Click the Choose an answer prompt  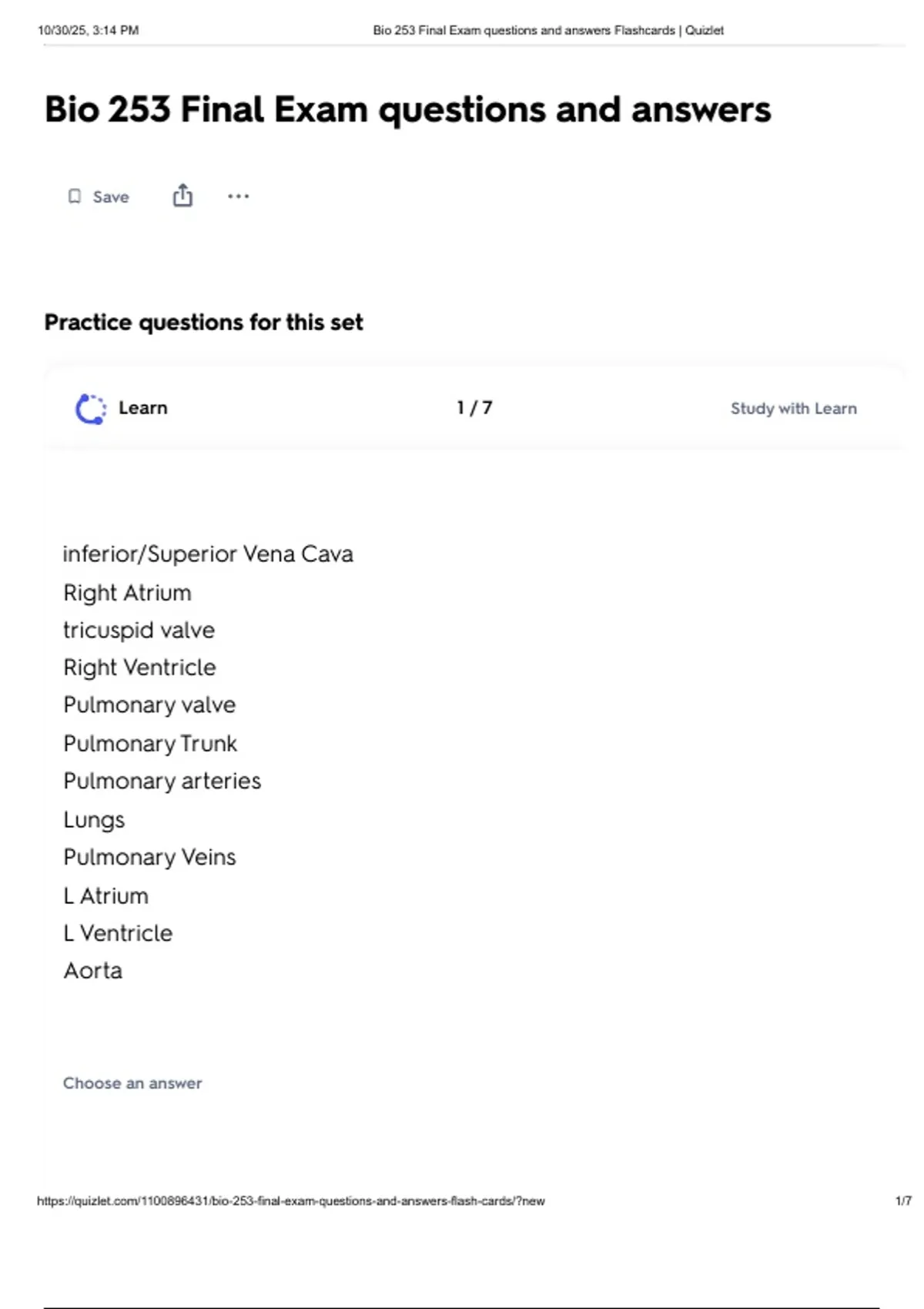tap(132, 1083)
